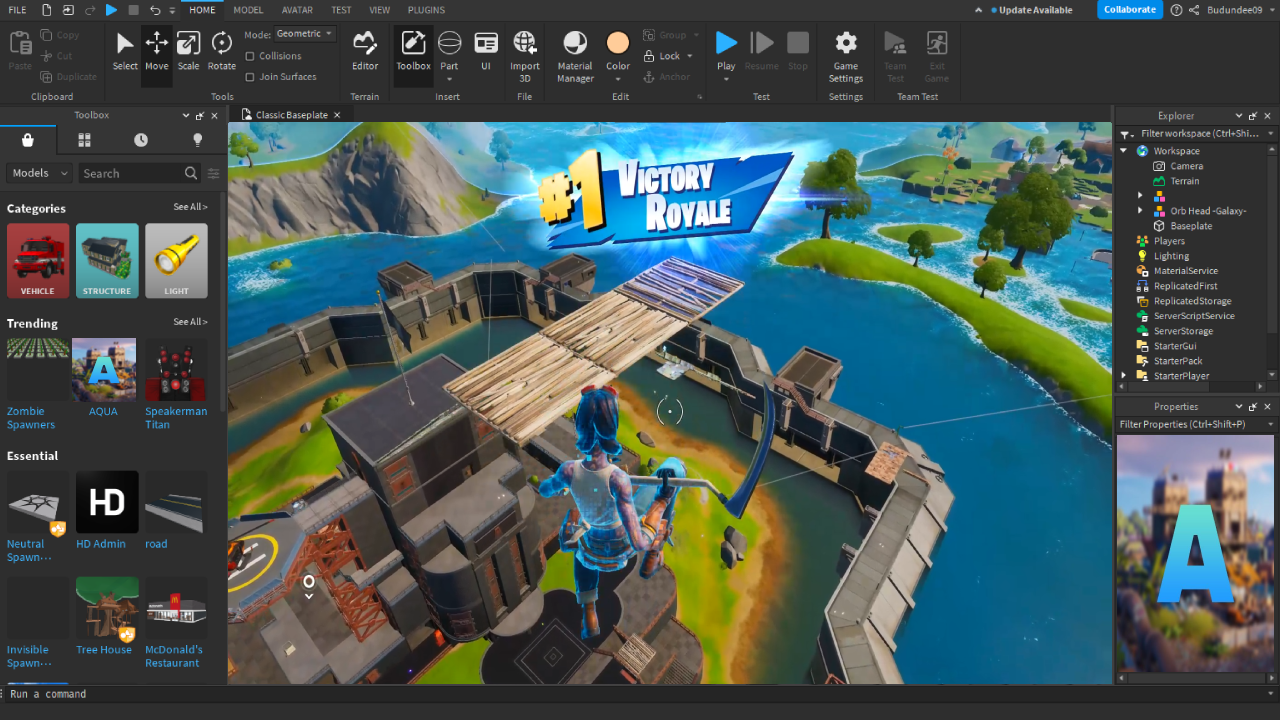The image size is (1280, 720).
Task: Open the Models category dropdown
Action: point(39,173)
